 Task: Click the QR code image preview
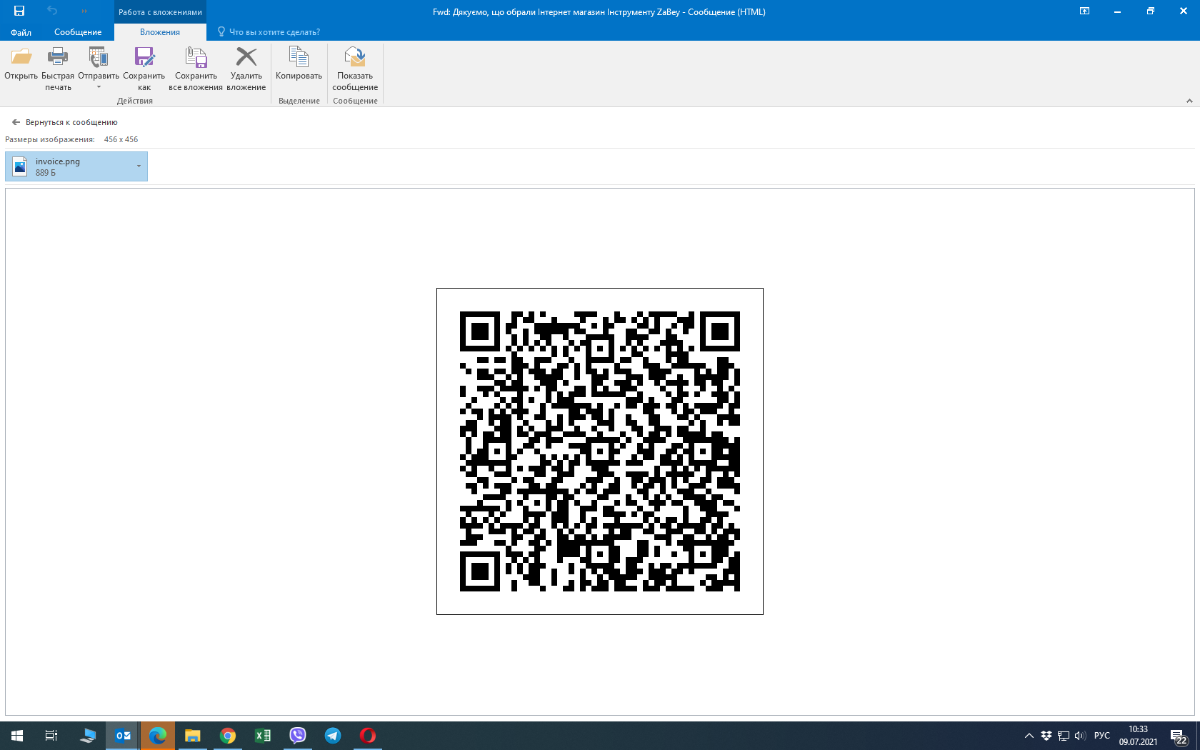point(600,451)
